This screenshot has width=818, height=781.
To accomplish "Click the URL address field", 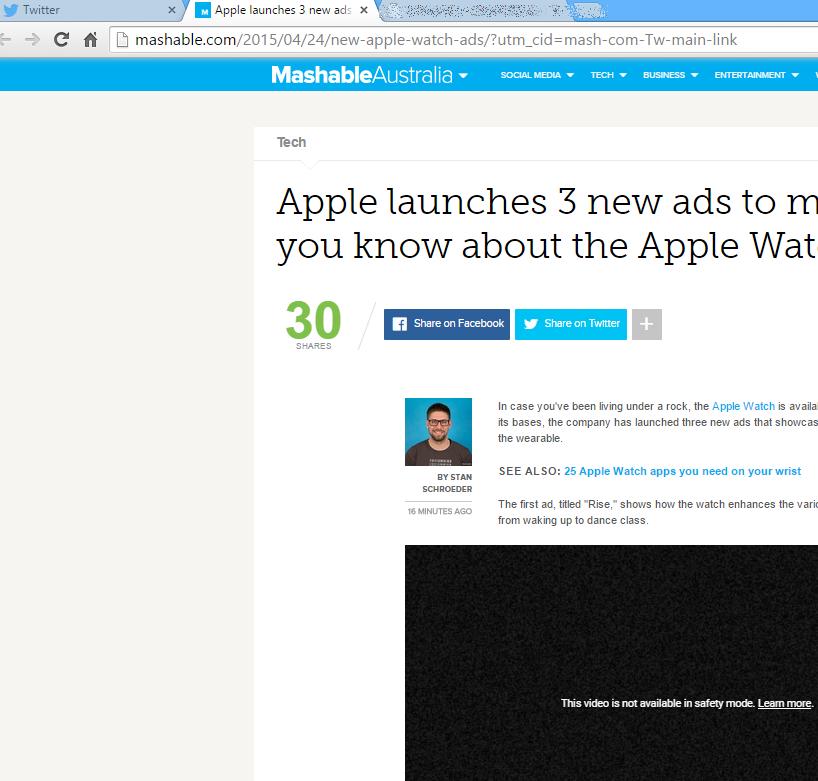I will 464,40.
